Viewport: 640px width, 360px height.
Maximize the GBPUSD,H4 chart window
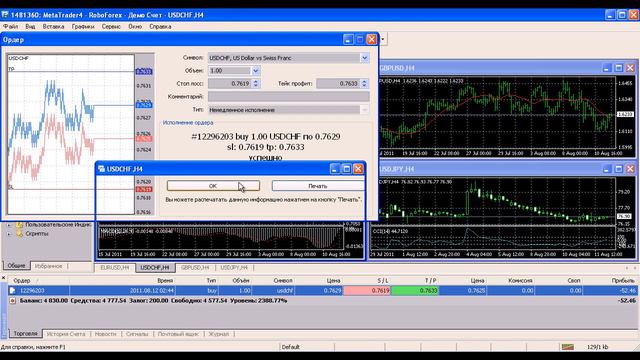pyautogui.click(x=619, y=68)
